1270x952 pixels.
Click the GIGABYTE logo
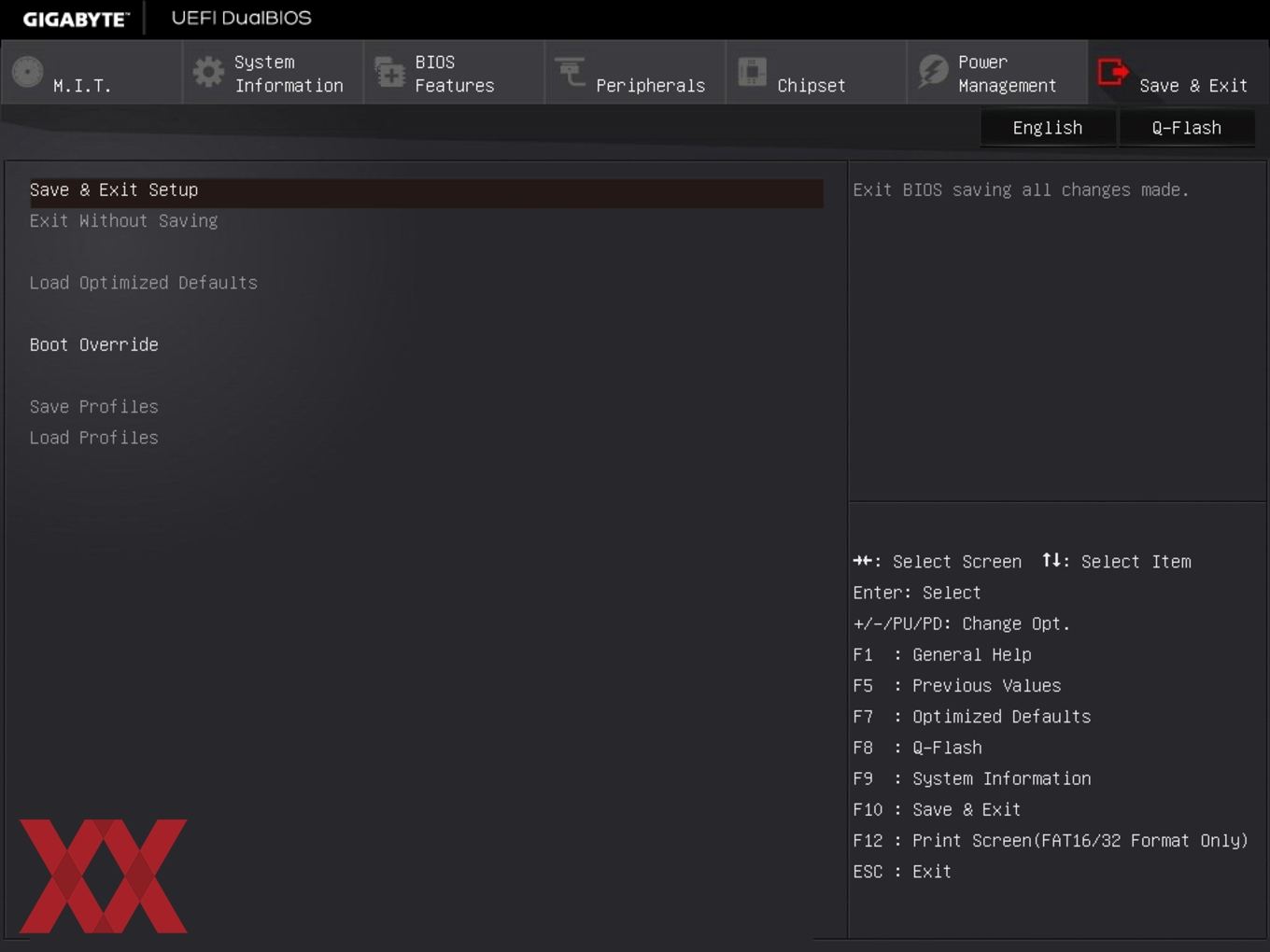(x=76, y=19)
